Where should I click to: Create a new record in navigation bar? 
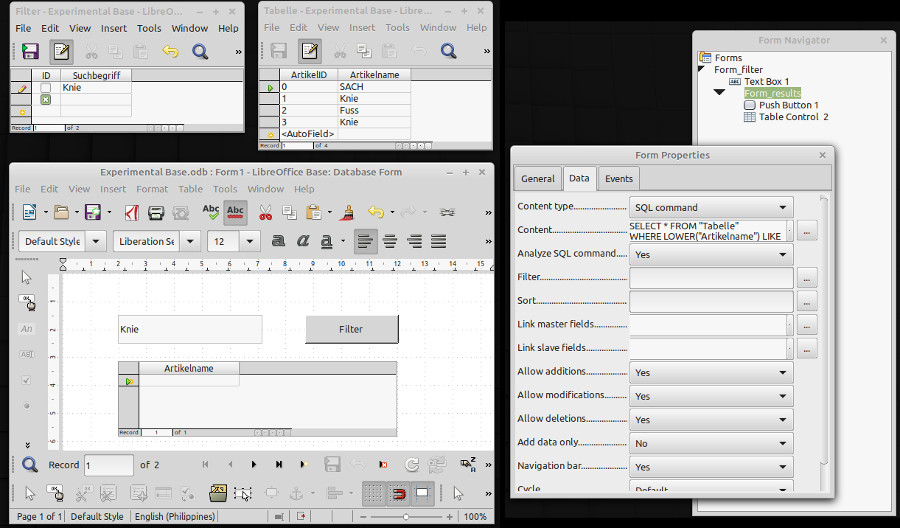[303, 464]
